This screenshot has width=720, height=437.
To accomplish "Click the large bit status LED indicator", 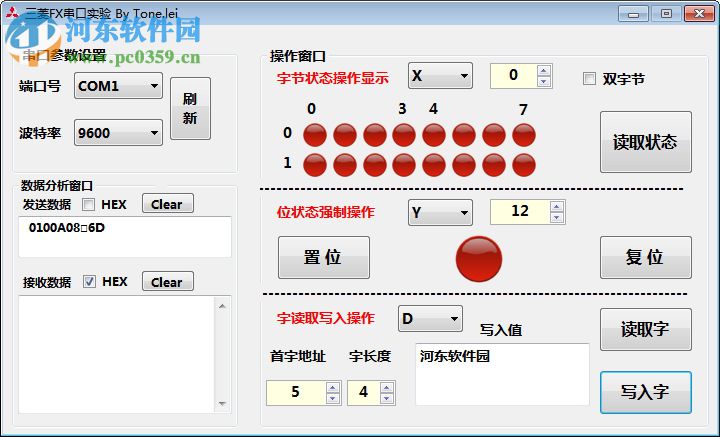I will tap(479, 259).
